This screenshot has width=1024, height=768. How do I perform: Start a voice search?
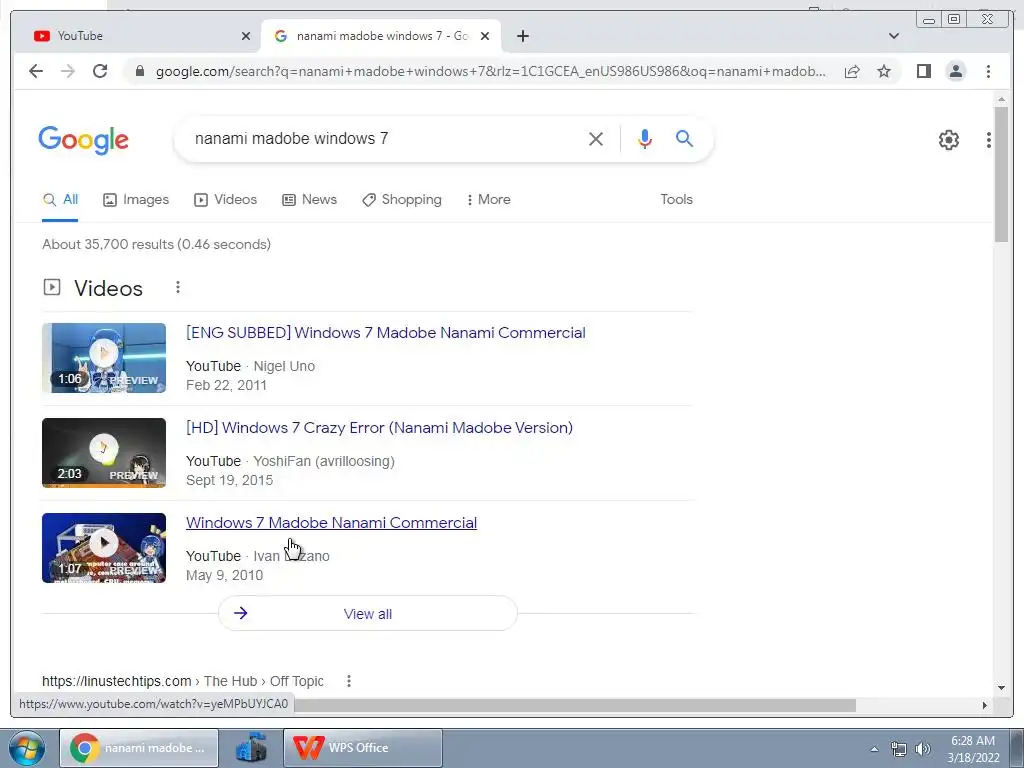[x=645, y=138]
